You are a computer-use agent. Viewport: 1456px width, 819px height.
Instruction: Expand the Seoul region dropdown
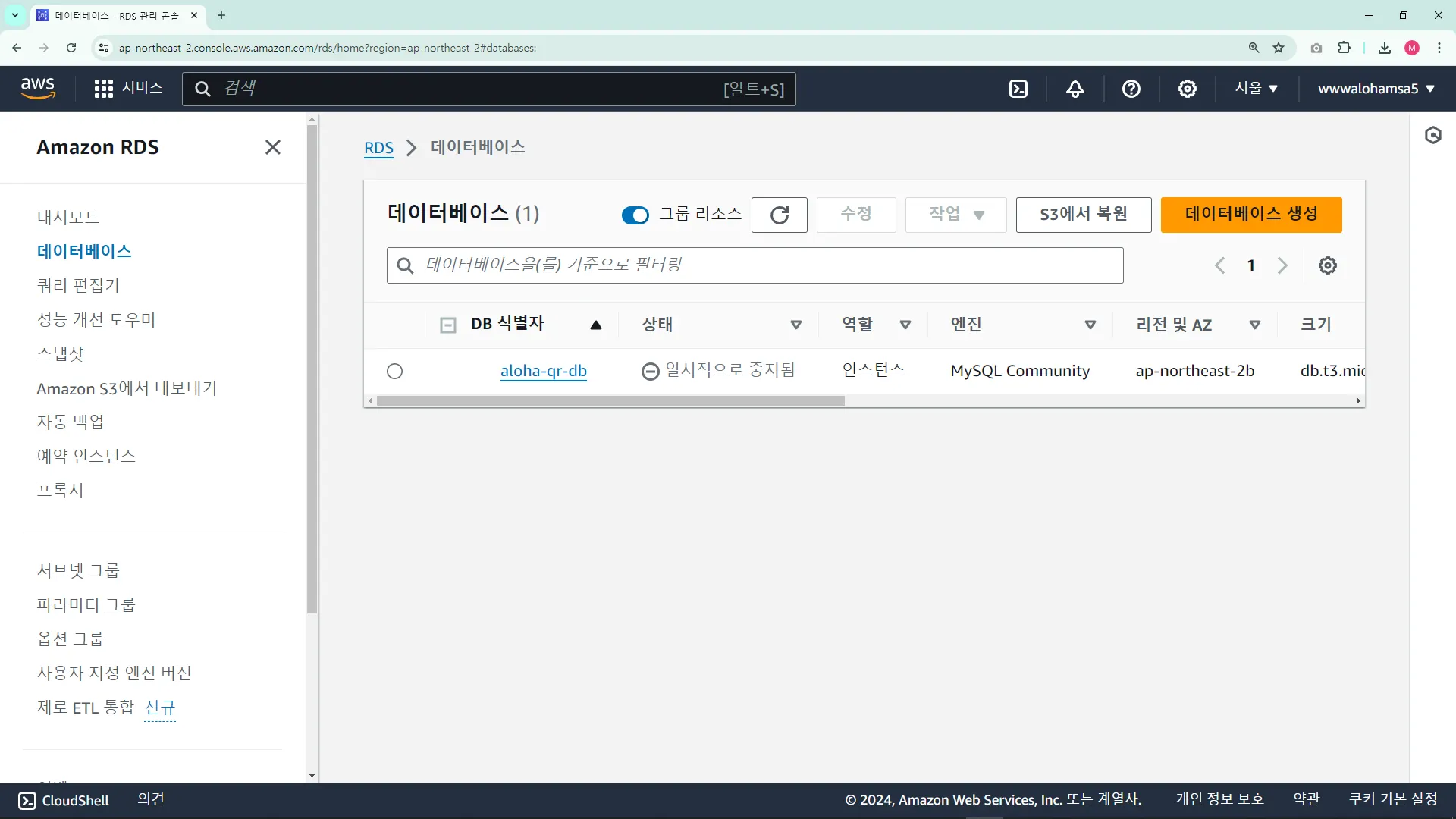(x=1256, y=89)
